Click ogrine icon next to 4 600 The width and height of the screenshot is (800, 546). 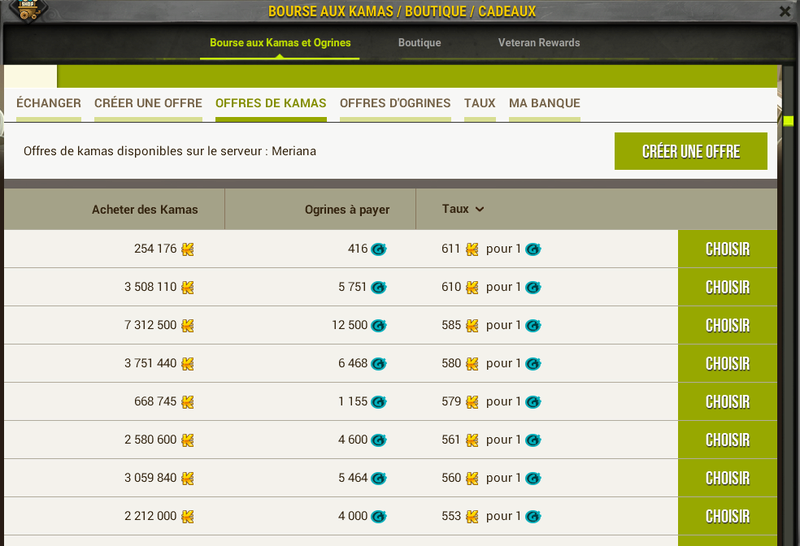[x=379, y=440]
